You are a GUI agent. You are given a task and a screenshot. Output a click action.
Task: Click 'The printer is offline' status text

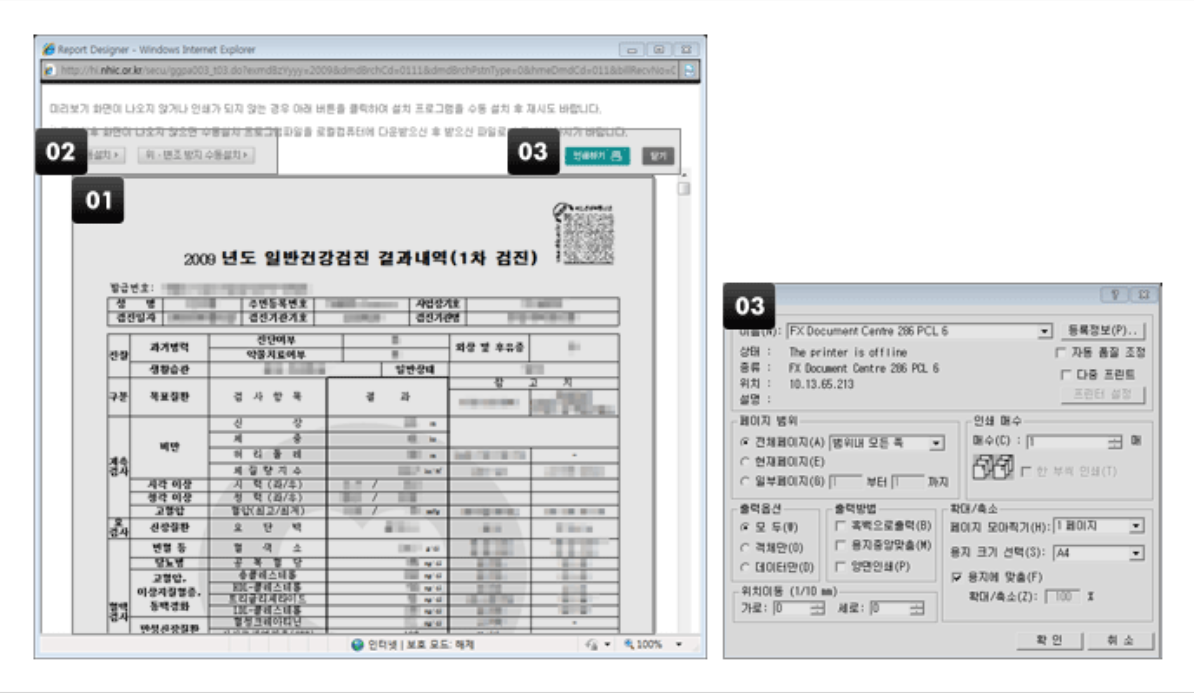click(848, 353)
